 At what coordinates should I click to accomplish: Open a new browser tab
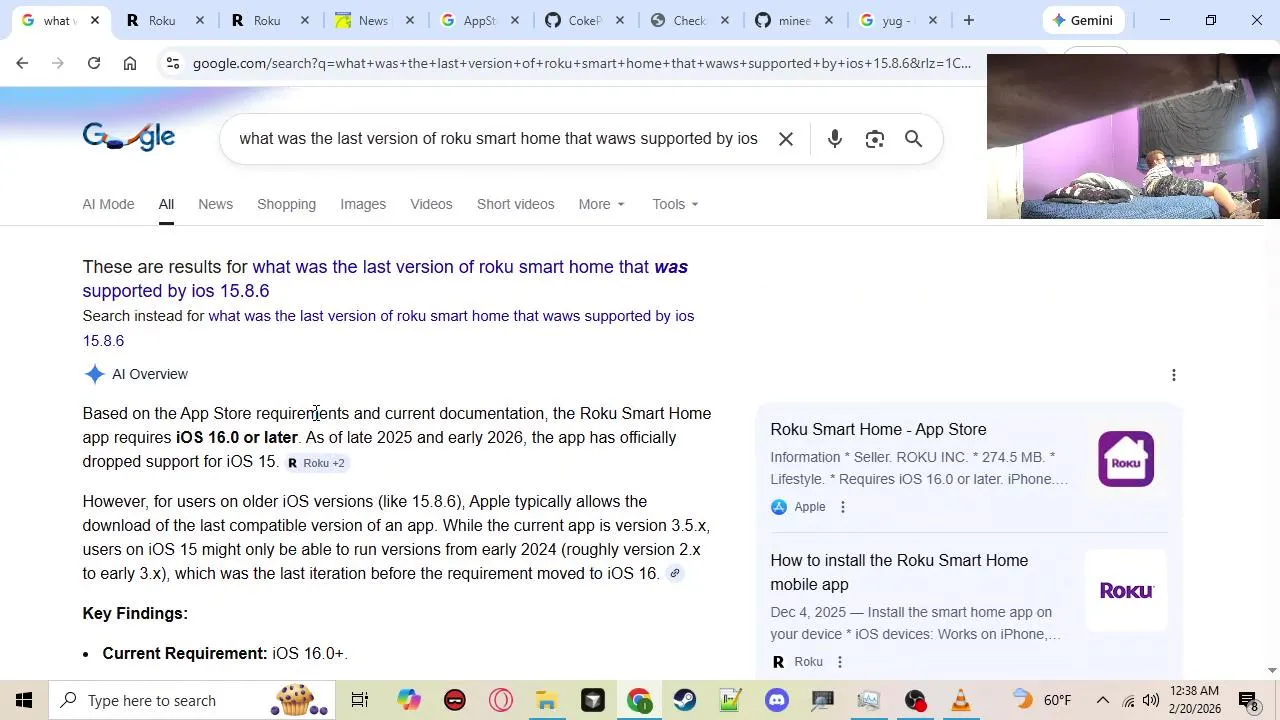coord(969,20)
